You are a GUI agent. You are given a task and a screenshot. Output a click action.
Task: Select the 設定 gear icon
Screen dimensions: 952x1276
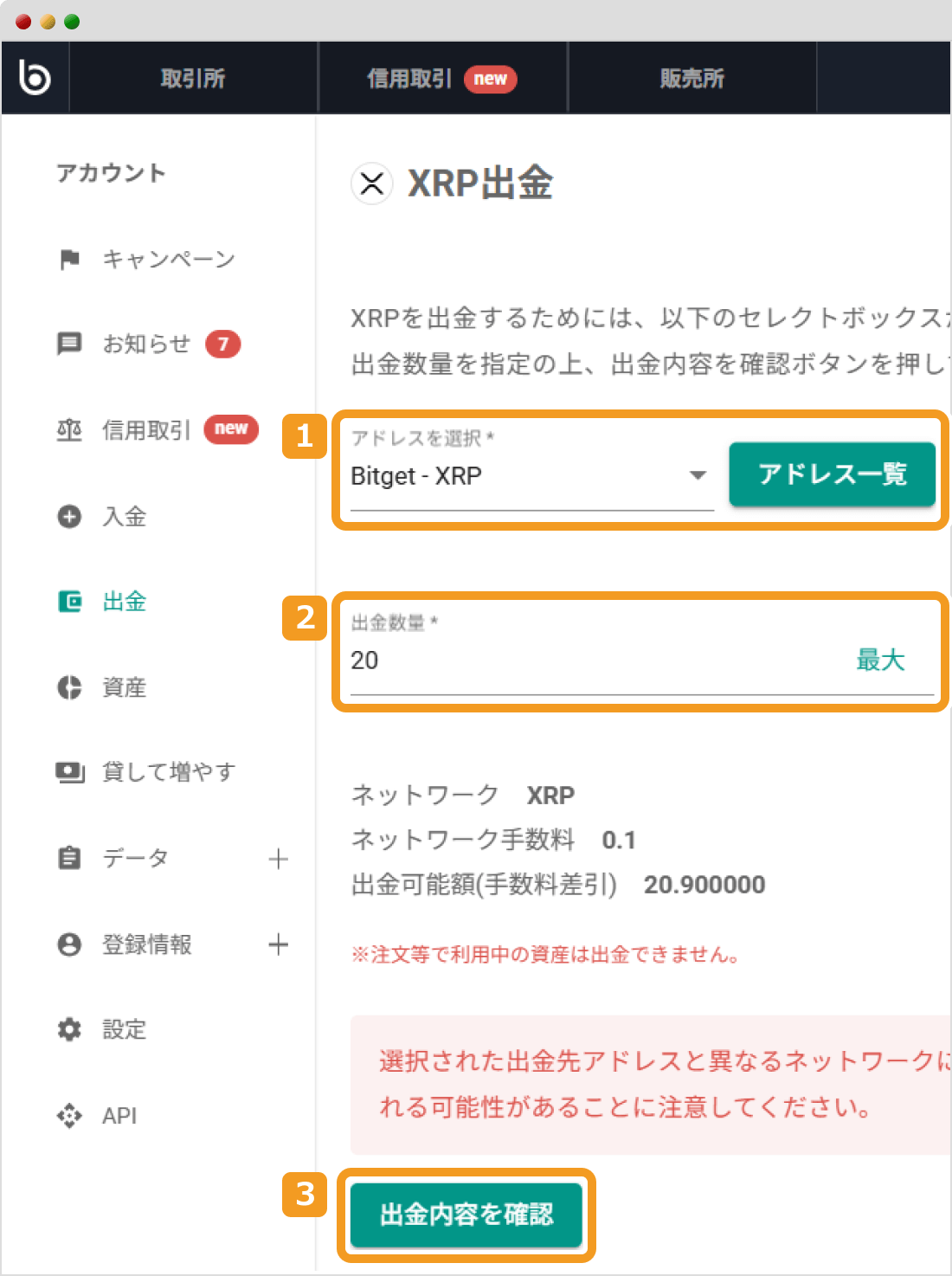(70, 1030)
